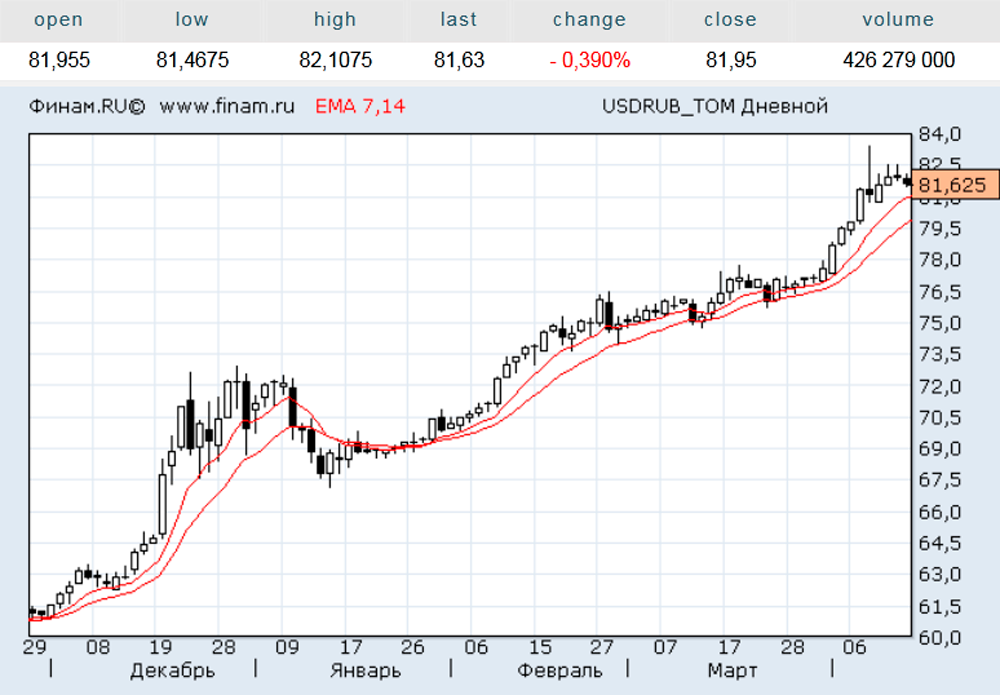
Task: Select the Январь month label on the time axis
Action: point(365,671)
